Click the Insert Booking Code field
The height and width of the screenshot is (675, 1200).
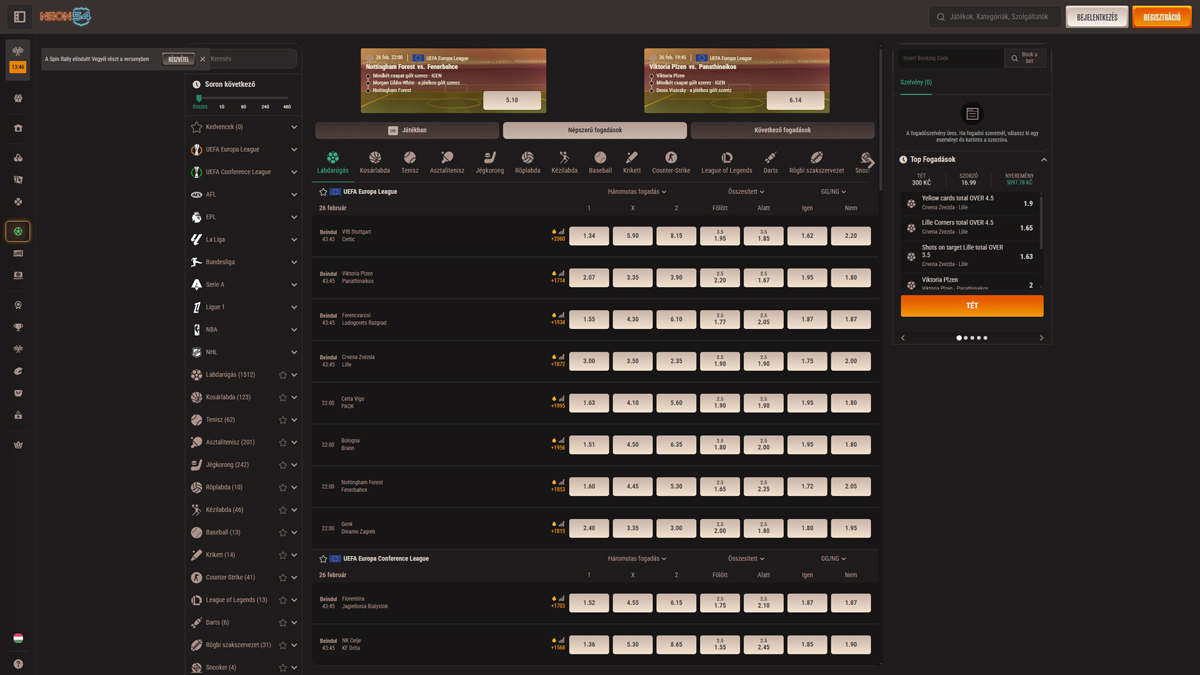(948, 59)
